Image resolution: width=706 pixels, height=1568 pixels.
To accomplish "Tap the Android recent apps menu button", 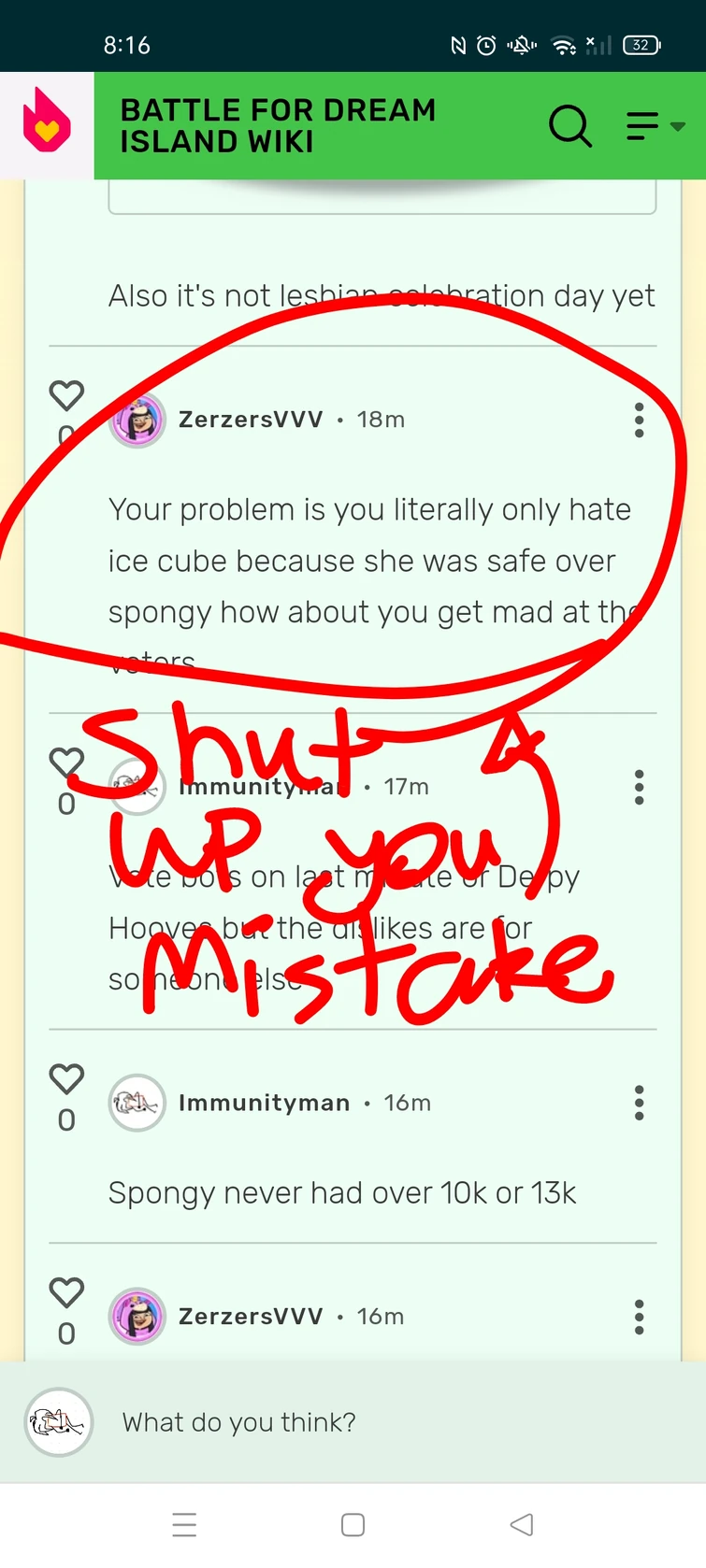I will click(x=184, y=1525).
